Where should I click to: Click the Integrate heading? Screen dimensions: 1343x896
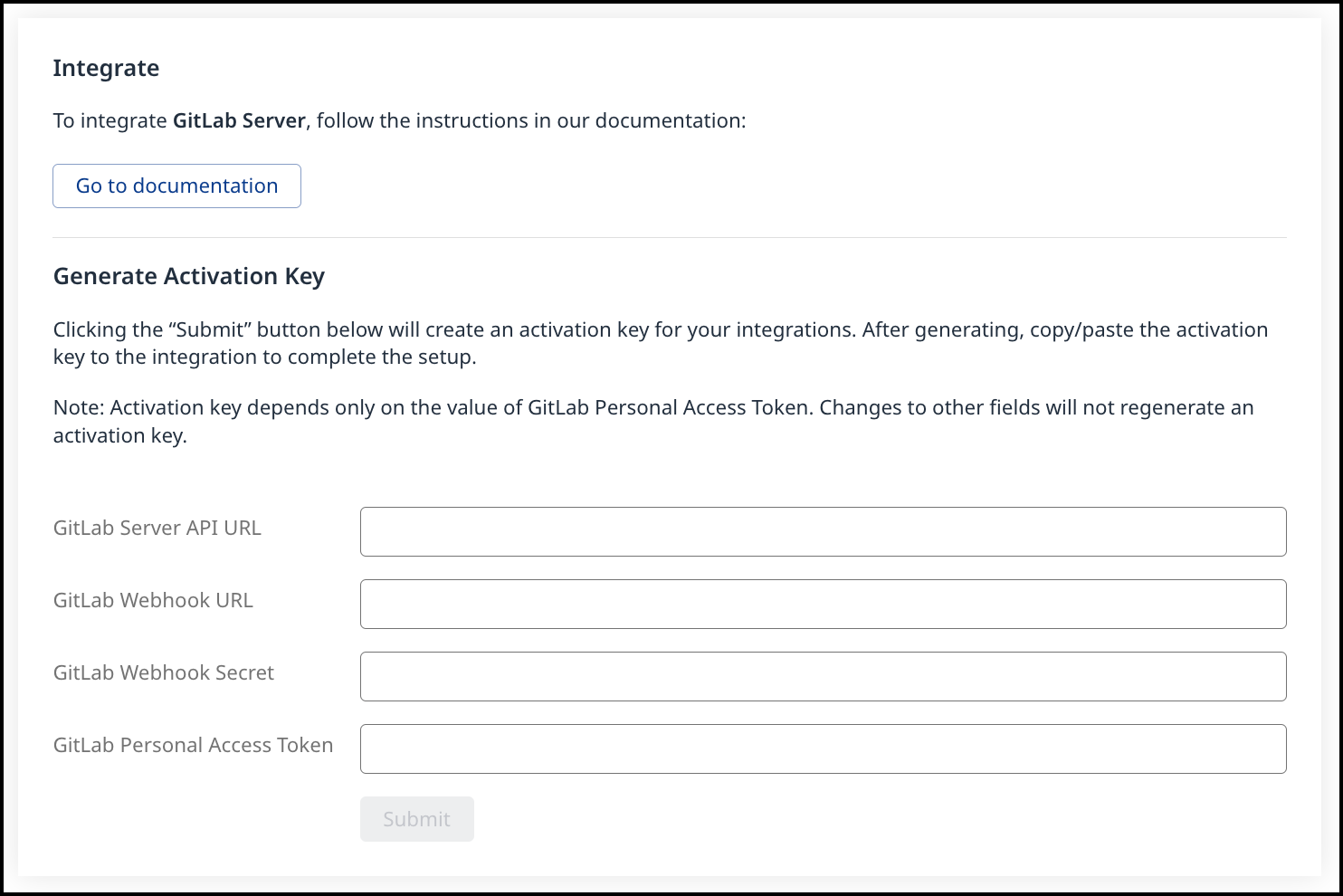(x=106, y=68)
